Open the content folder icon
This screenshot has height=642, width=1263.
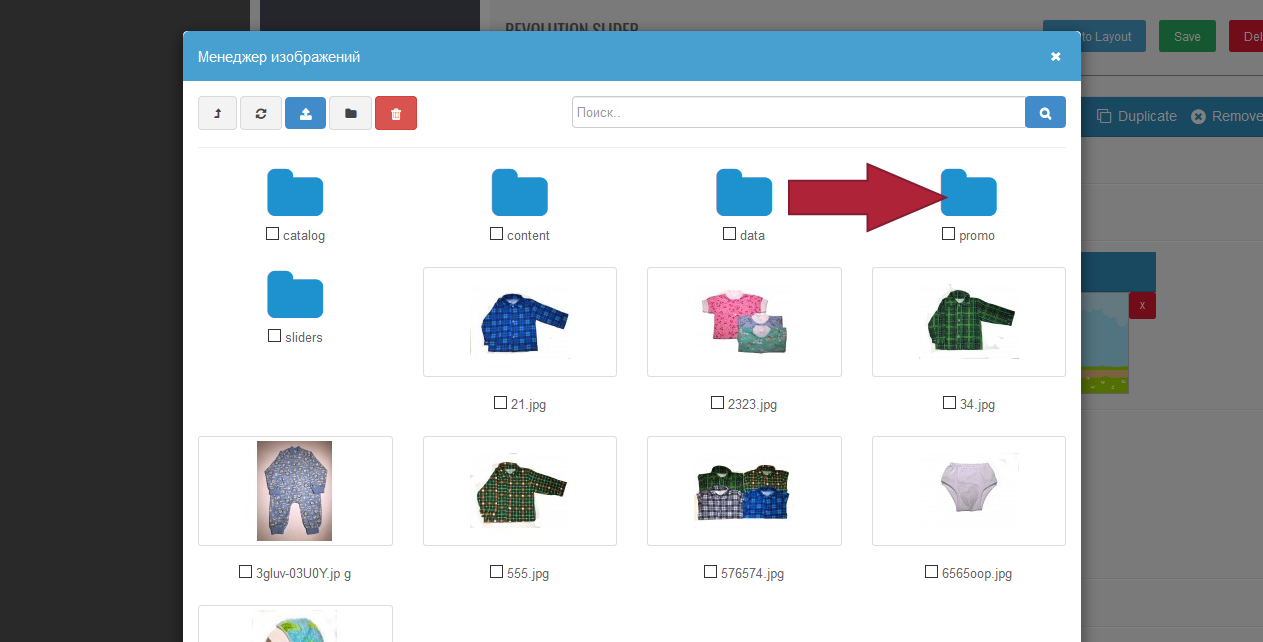tap(520, 192)
